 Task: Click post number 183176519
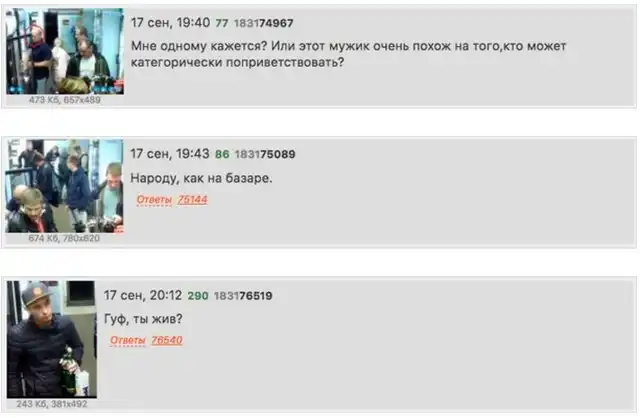tap(243, 296)
